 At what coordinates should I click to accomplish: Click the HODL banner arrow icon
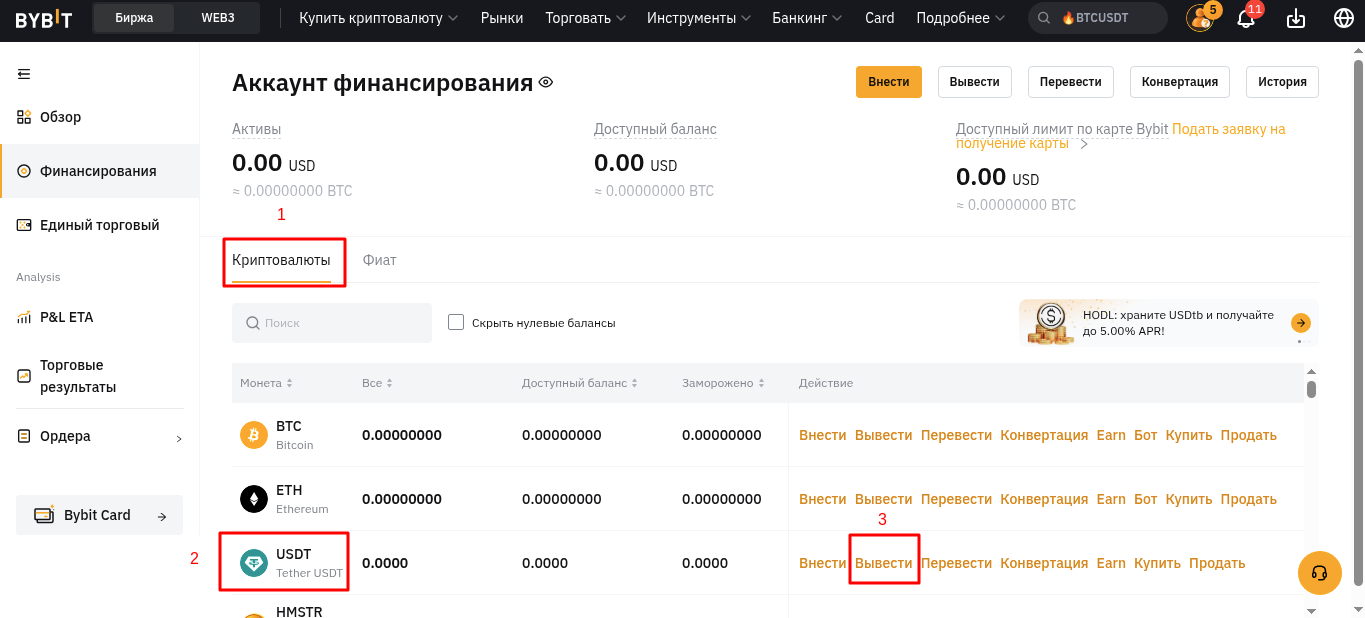[x=1300, y=323]
